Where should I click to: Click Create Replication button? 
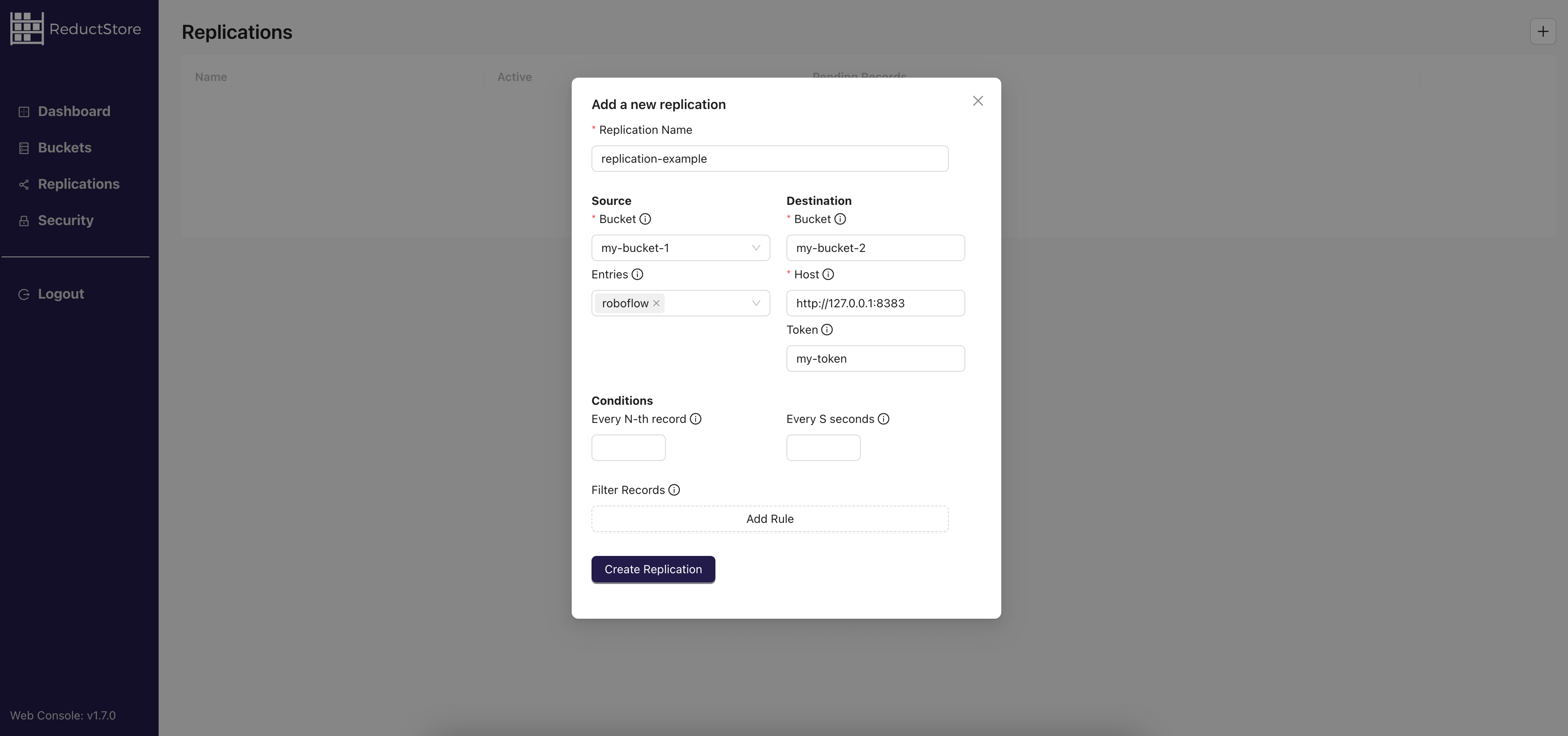pyautogui.click(x=653, y=569)
